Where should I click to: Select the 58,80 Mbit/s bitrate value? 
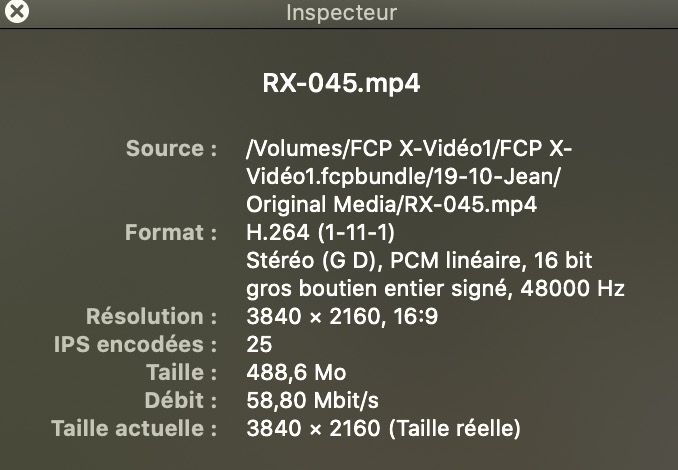[312, 400]
